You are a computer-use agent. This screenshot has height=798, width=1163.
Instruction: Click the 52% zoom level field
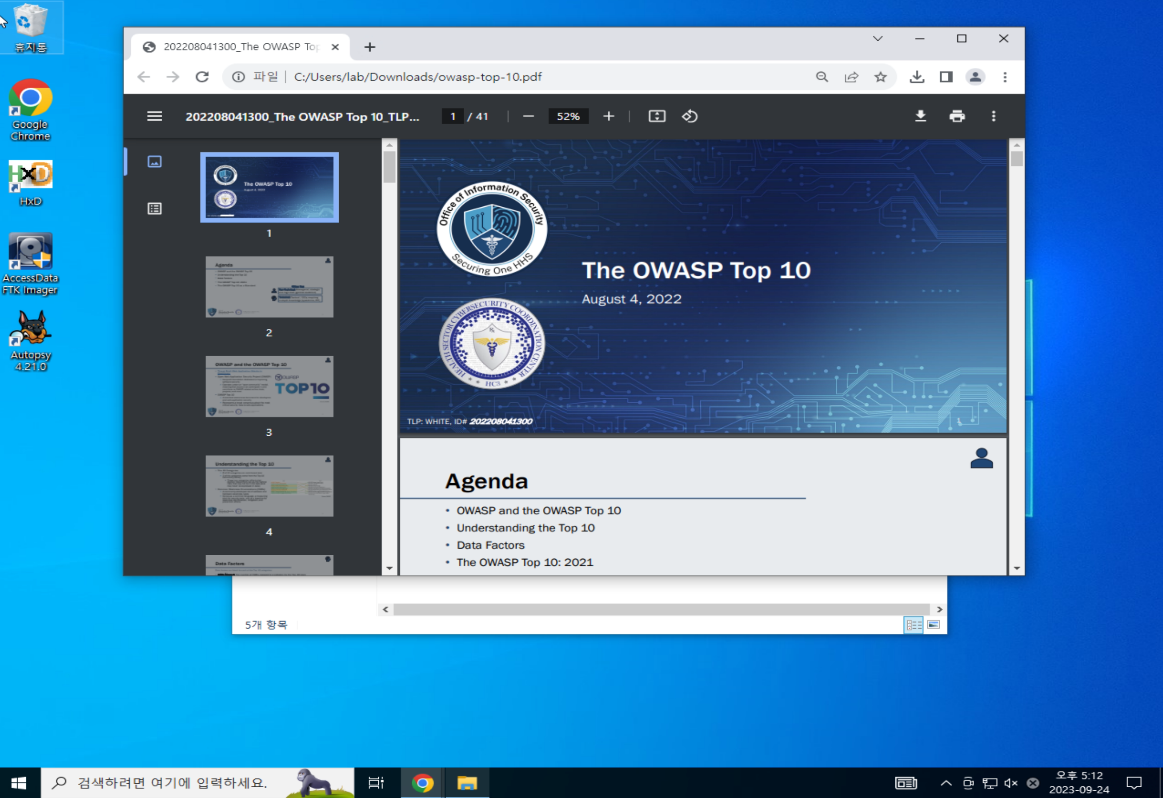(568, 116)
